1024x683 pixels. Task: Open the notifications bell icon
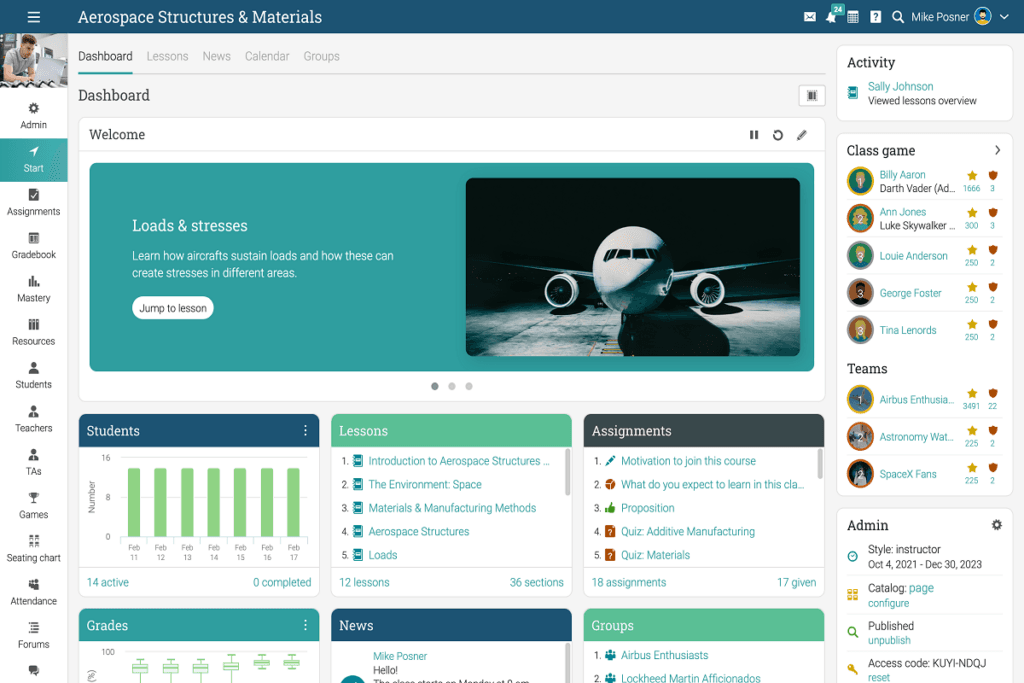point(831,17)
